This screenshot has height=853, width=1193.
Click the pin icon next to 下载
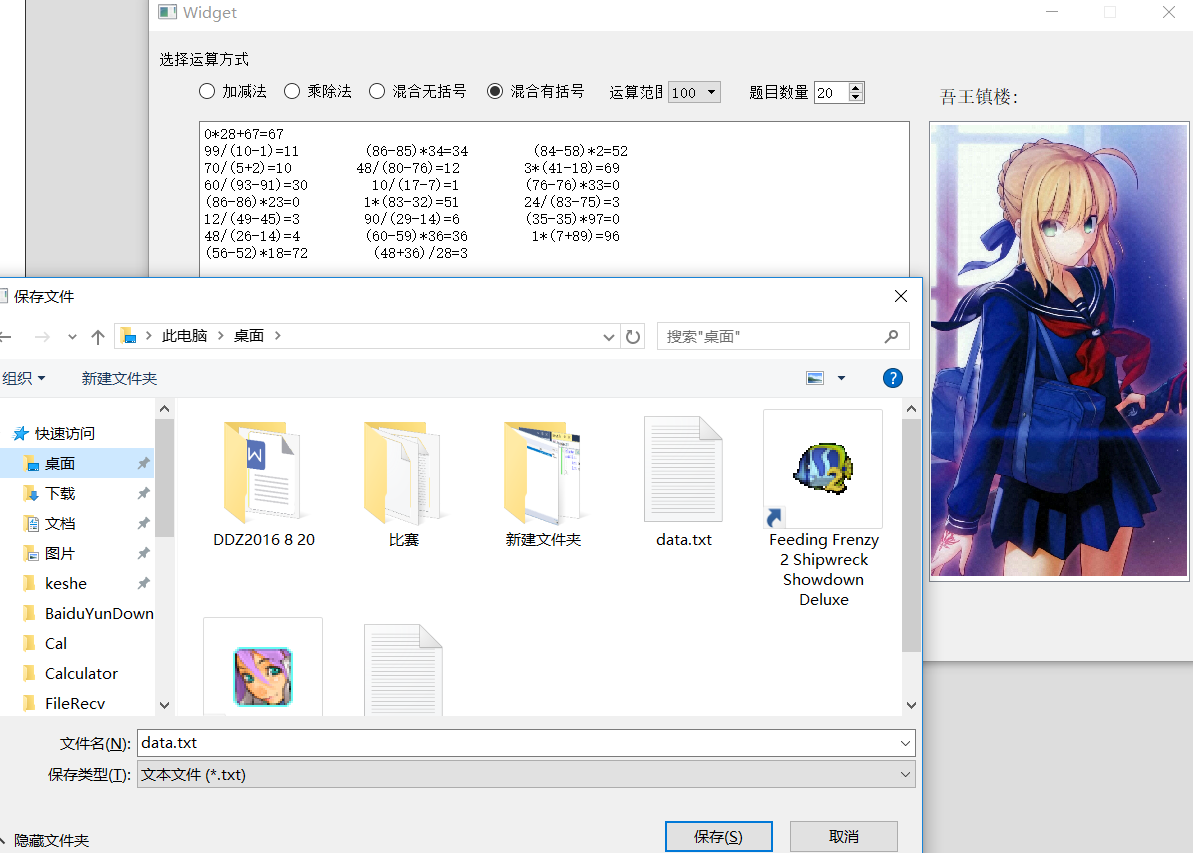[143, 493]
